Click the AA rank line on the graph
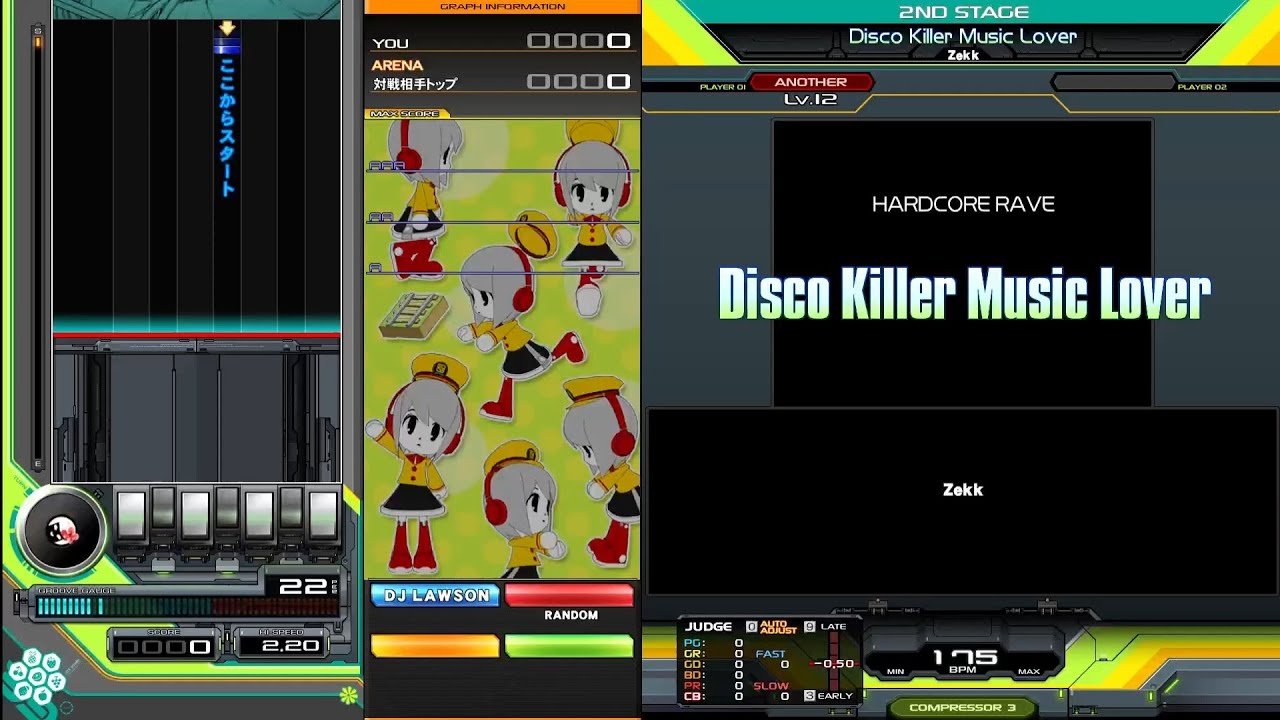The image size is (1280, 720). pos(502,221)
